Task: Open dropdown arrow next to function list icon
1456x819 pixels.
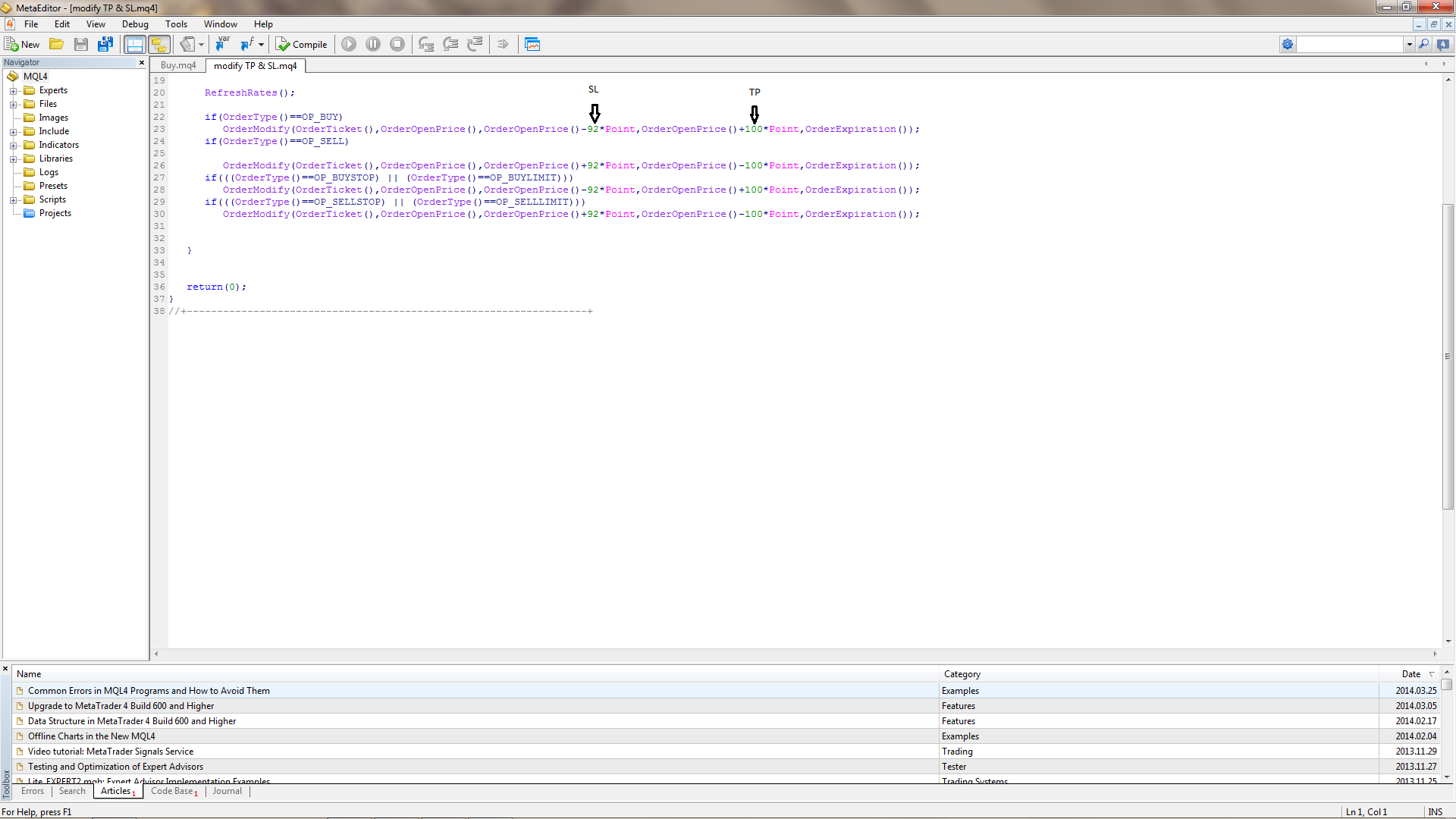Action: pos(261,45)
